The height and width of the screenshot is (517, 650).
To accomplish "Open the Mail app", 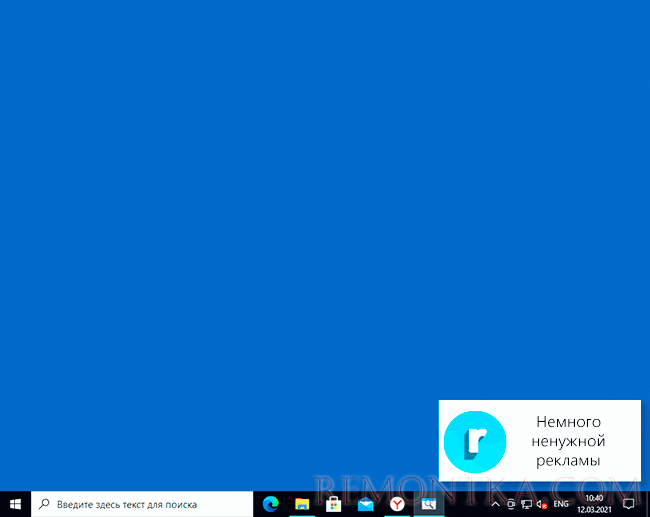I will click(365, 504).
